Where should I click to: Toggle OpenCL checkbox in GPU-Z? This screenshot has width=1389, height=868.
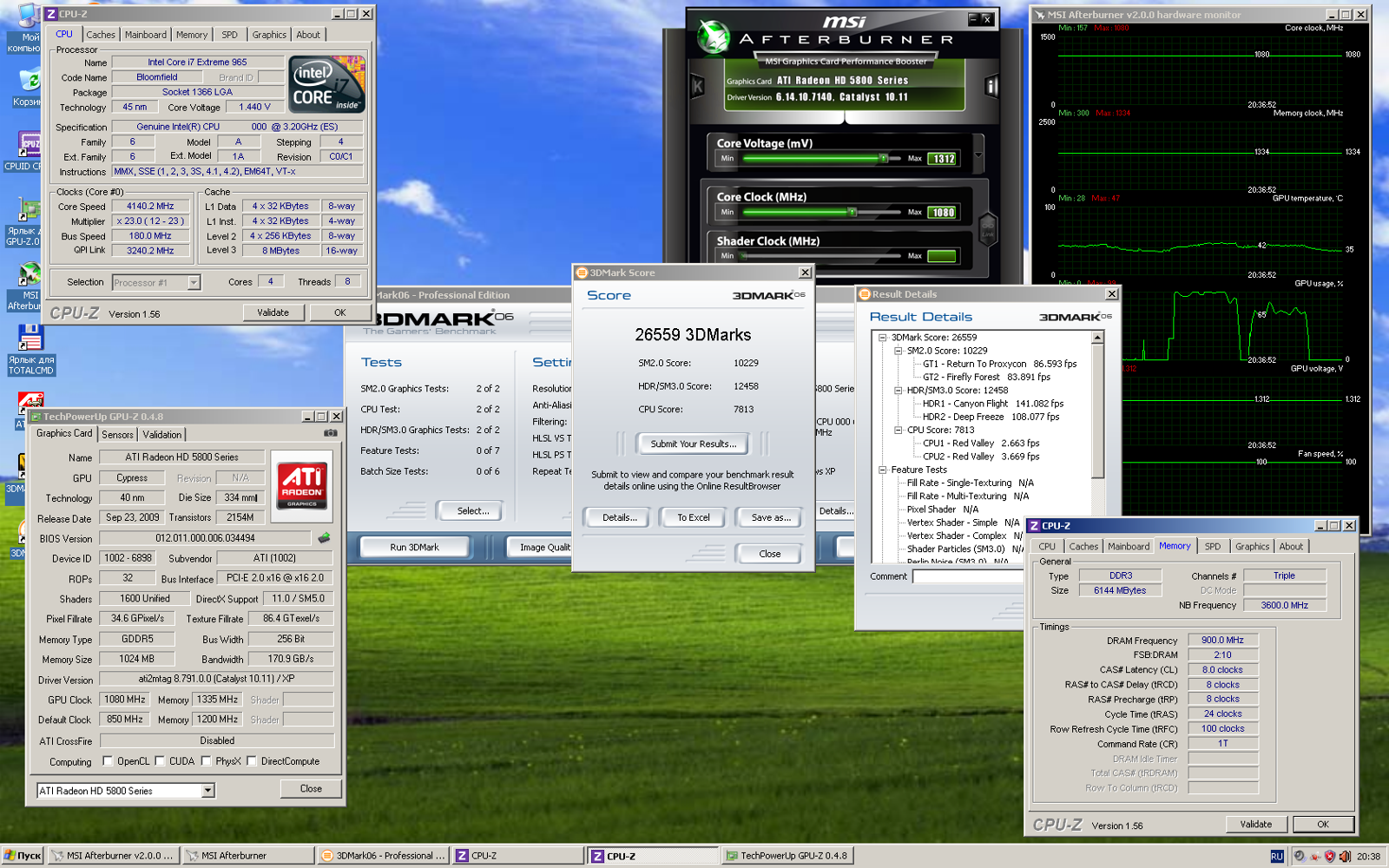pos(108,761)
